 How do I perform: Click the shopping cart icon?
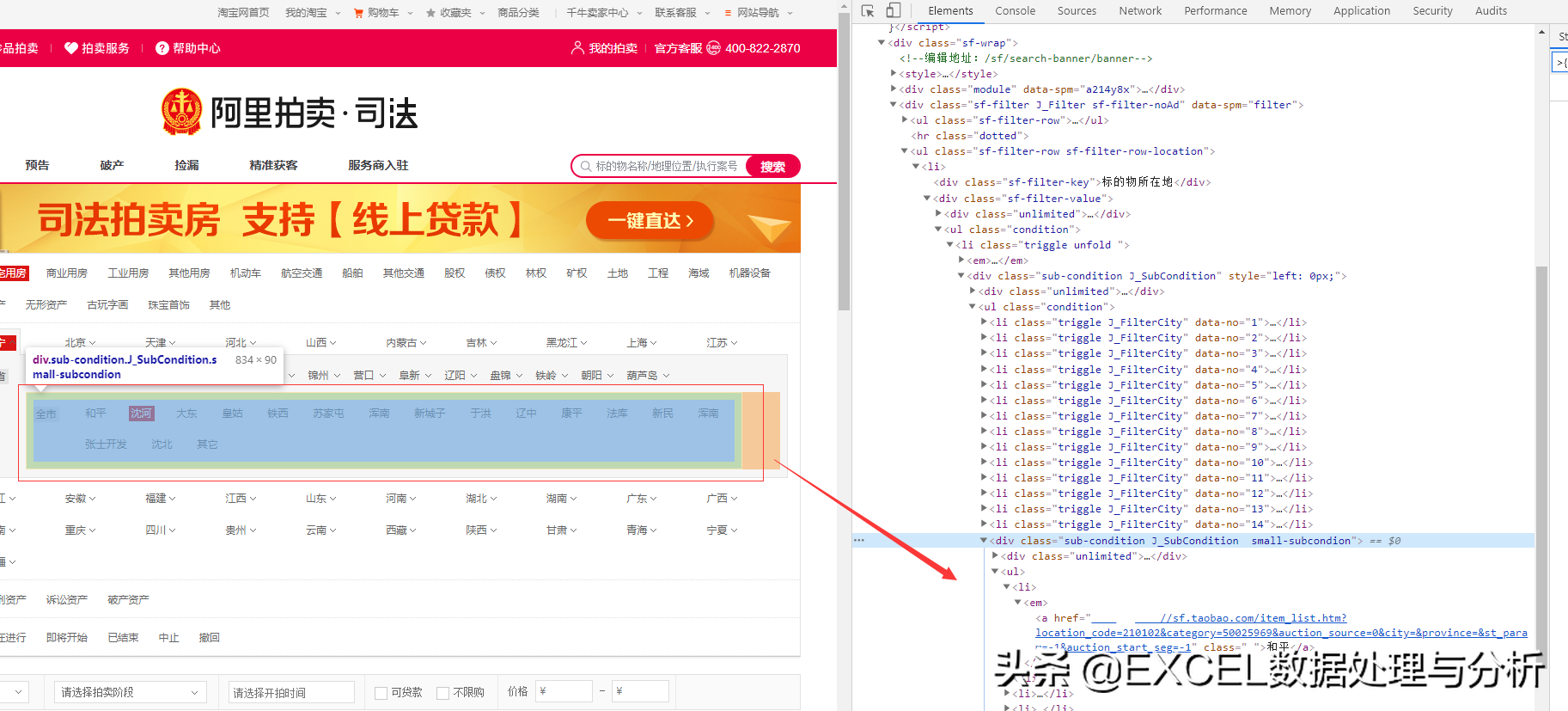[x=358, y=13]
